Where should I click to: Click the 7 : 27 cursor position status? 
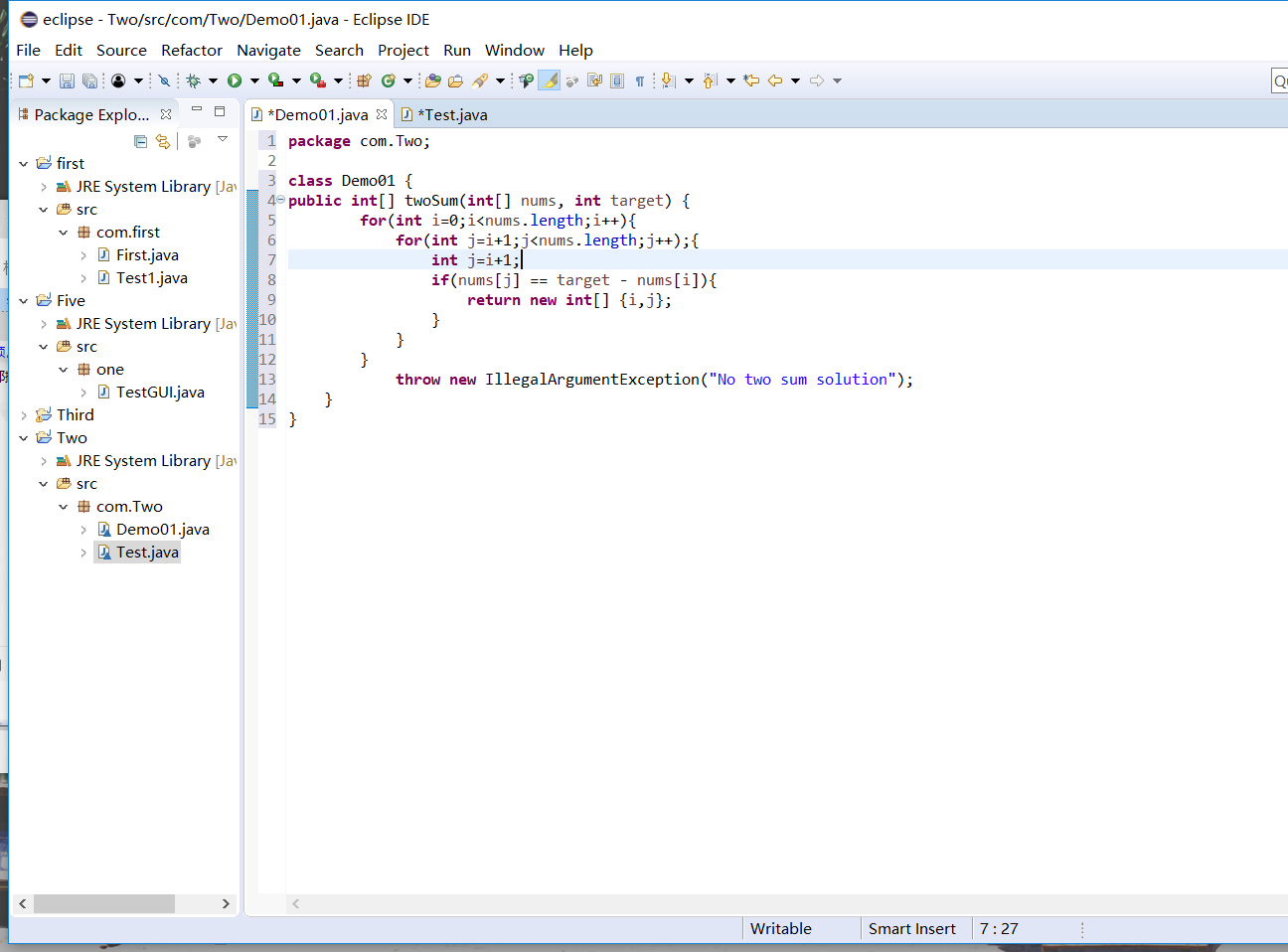coord(999,928)
